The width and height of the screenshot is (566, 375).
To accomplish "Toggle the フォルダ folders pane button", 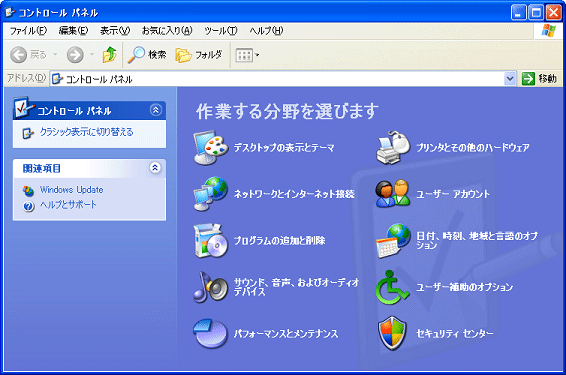I will (x=199, y=55).
